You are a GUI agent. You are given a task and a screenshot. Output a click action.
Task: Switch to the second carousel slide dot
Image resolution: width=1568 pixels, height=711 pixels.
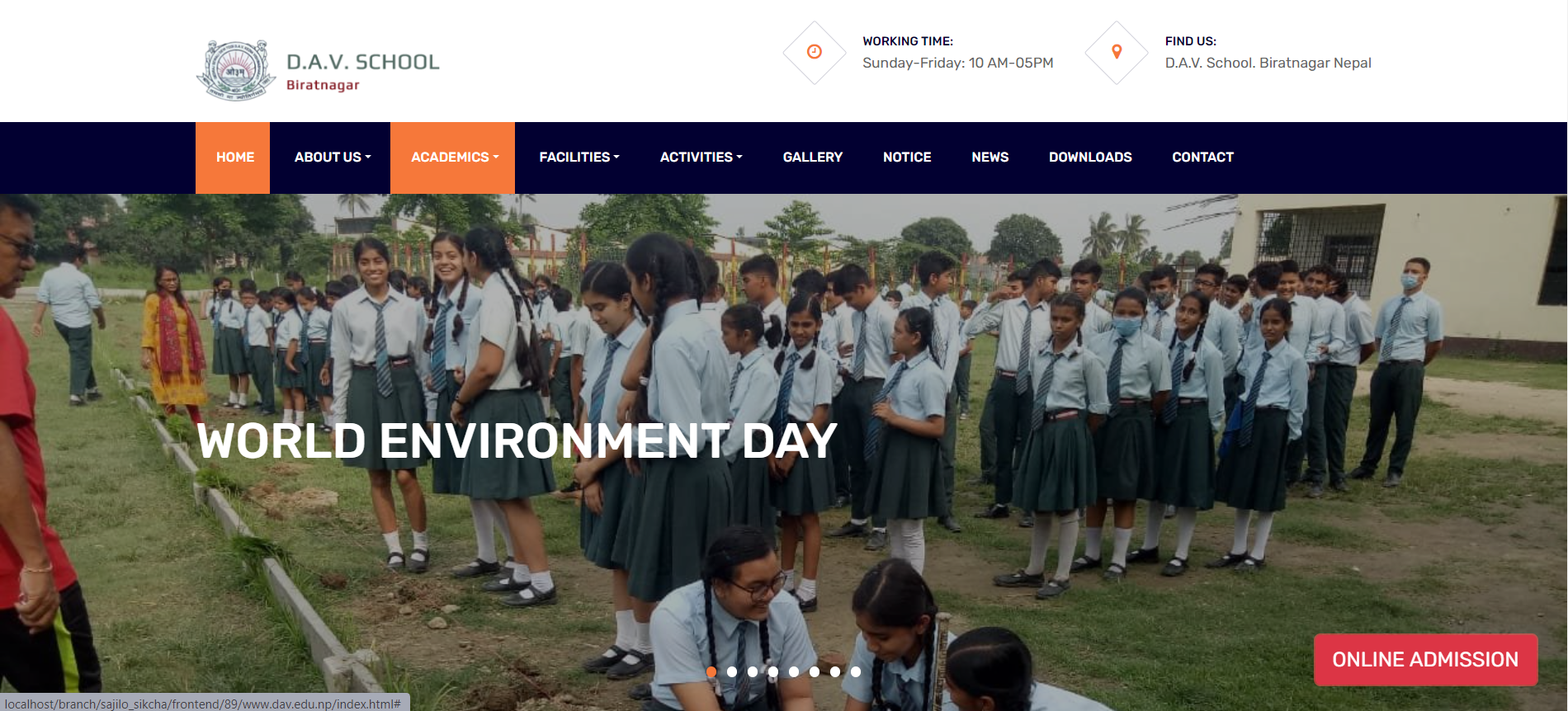tap(732, 672)
